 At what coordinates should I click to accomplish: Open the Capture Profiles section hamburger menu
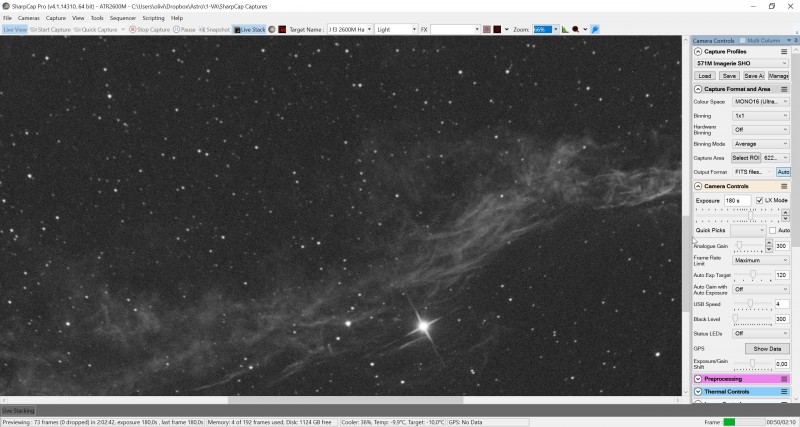784,52
